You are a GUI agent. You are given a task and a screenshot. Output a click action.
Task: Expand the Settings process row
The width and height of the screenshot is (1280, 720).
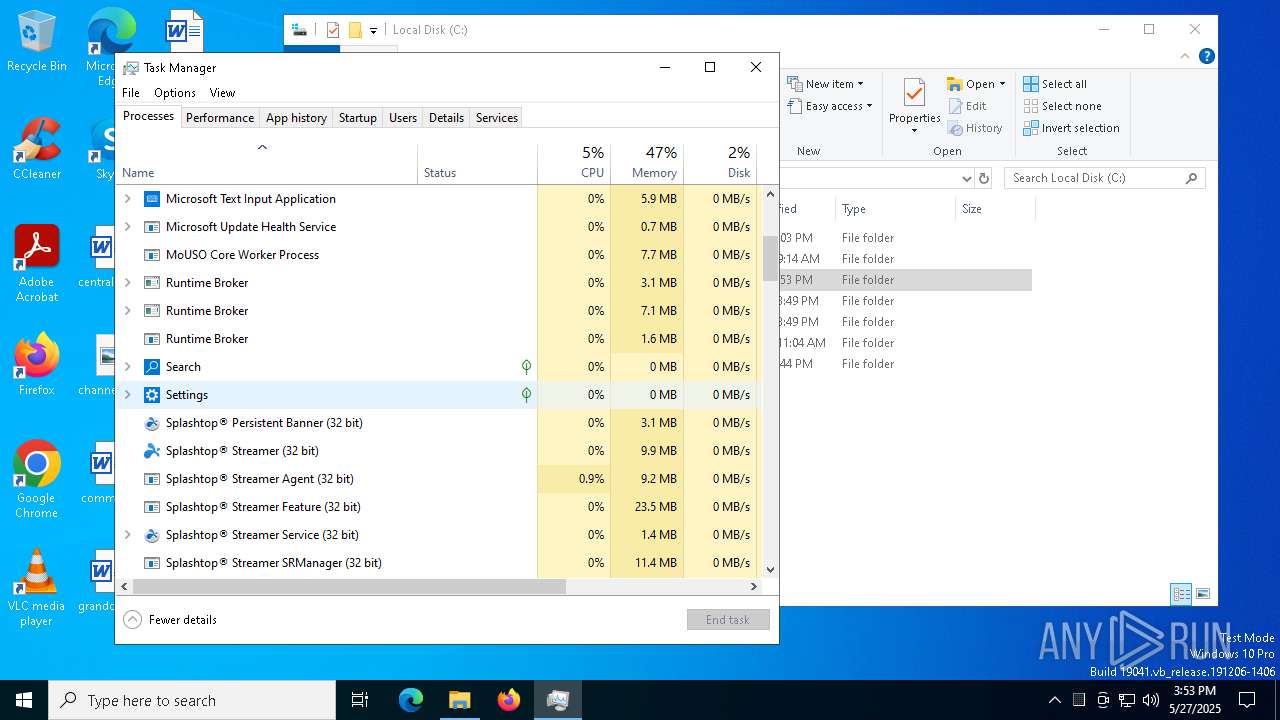coord(127,395)
